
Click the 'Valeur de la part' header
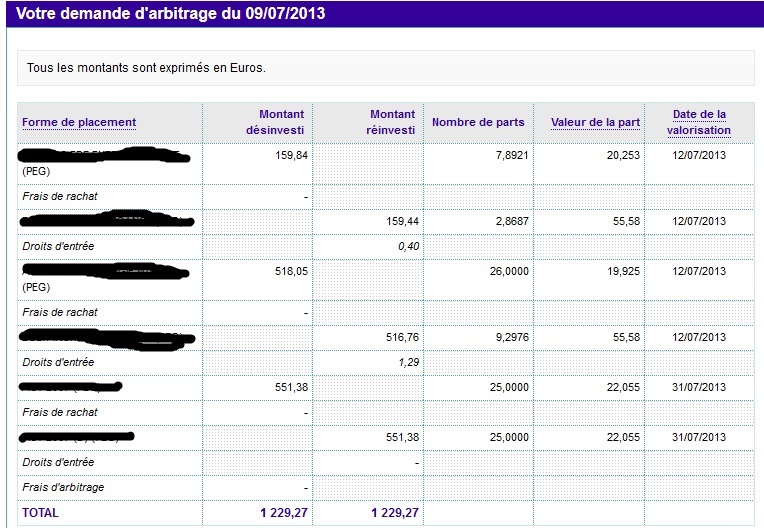[595, 123]
